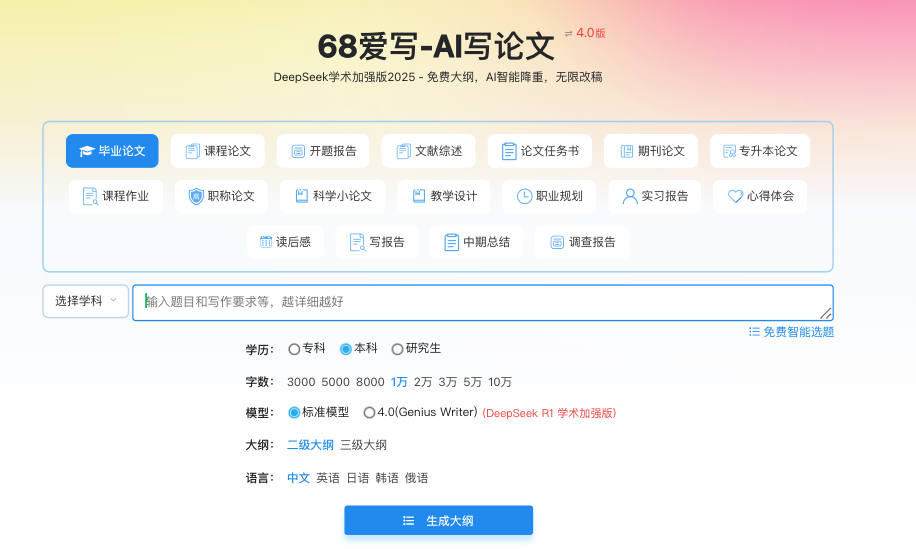Open the 免费智能选题 link

click(792, 332)
